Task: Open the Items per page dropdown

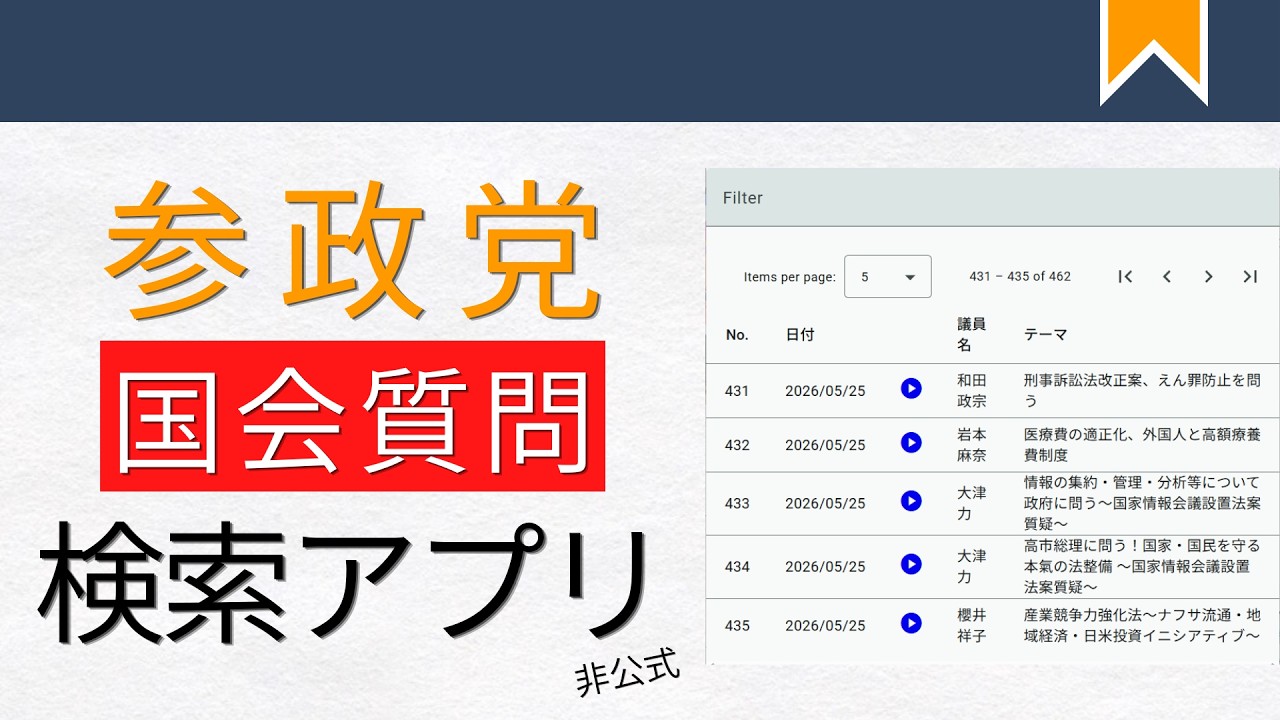Action: [x=888, y=276]
